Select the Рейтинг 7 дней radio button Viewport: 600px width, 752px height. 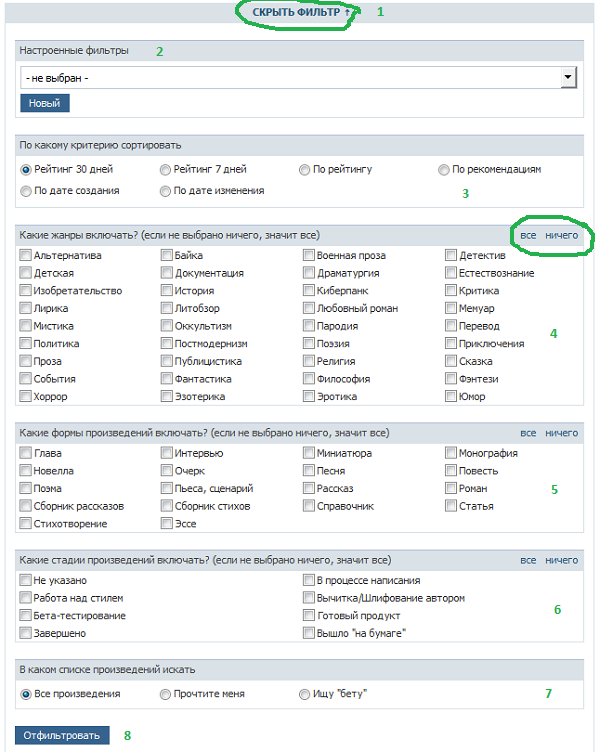165,170
